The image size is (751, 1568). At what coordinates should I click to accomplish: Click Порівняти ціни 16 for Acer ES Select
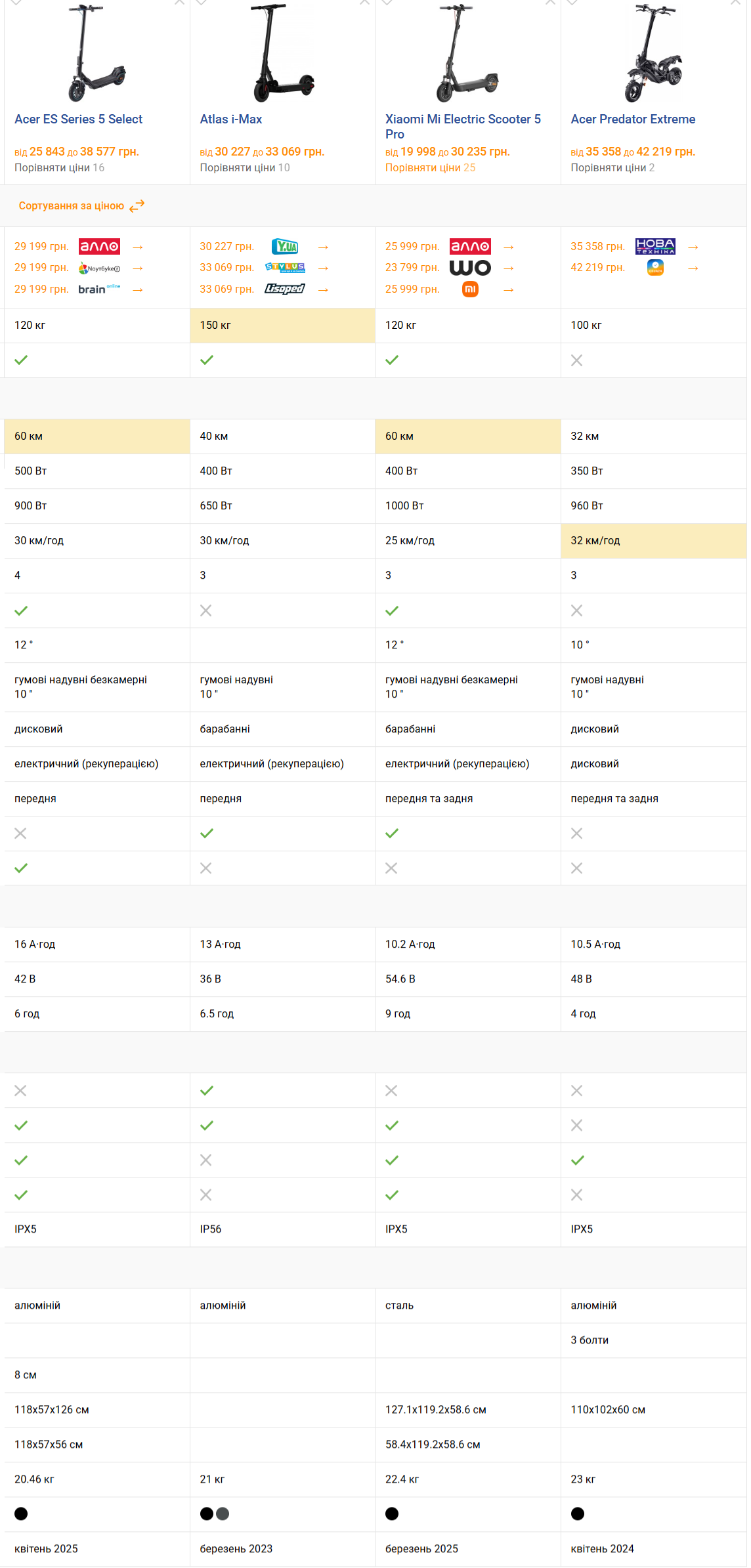(x=59, y=168)
